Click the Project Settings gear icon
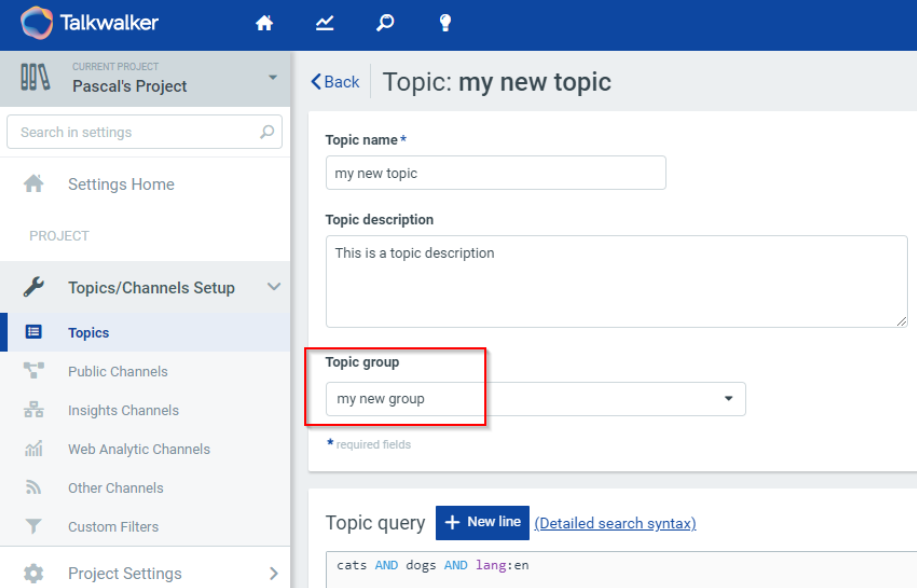The height and width of the screenshot is (588, 917). 34,573
